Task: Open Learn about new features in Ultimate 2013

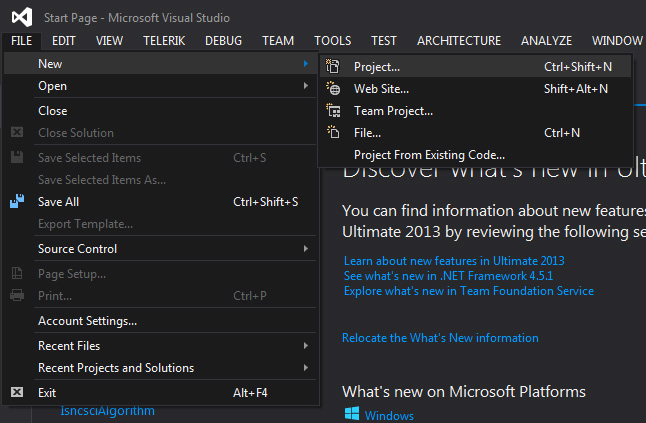Action: 454,261
